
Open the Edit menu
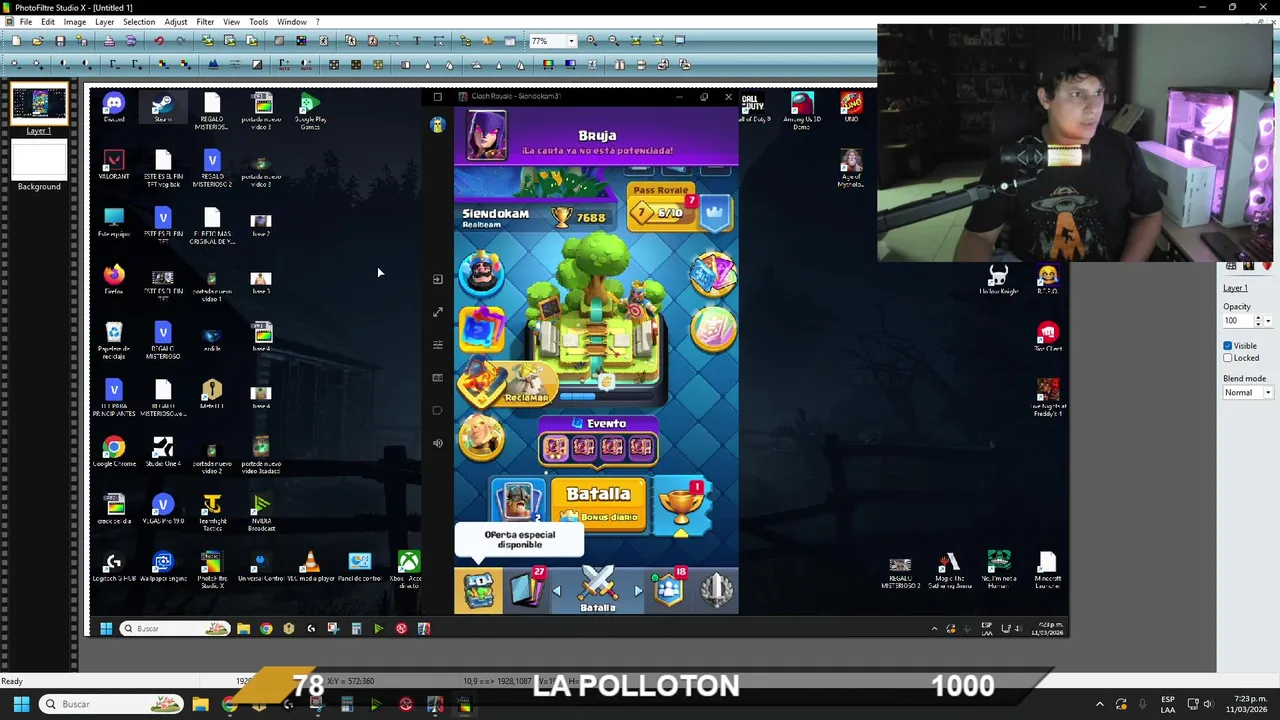47,22
